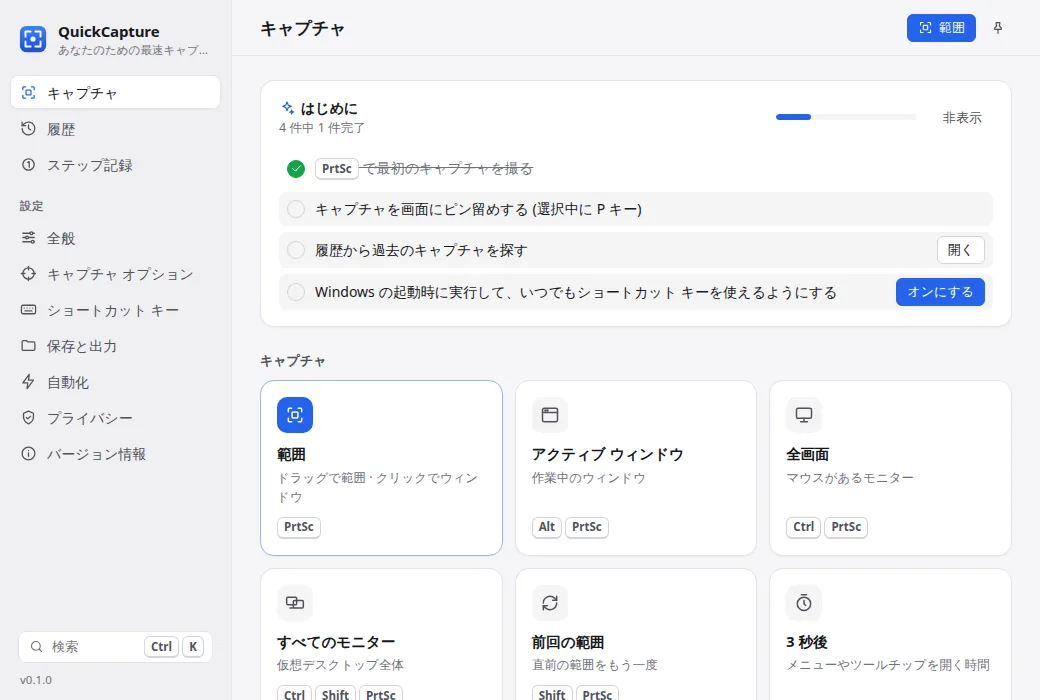Click the Ctrl key badge in search box

[161, 646]
